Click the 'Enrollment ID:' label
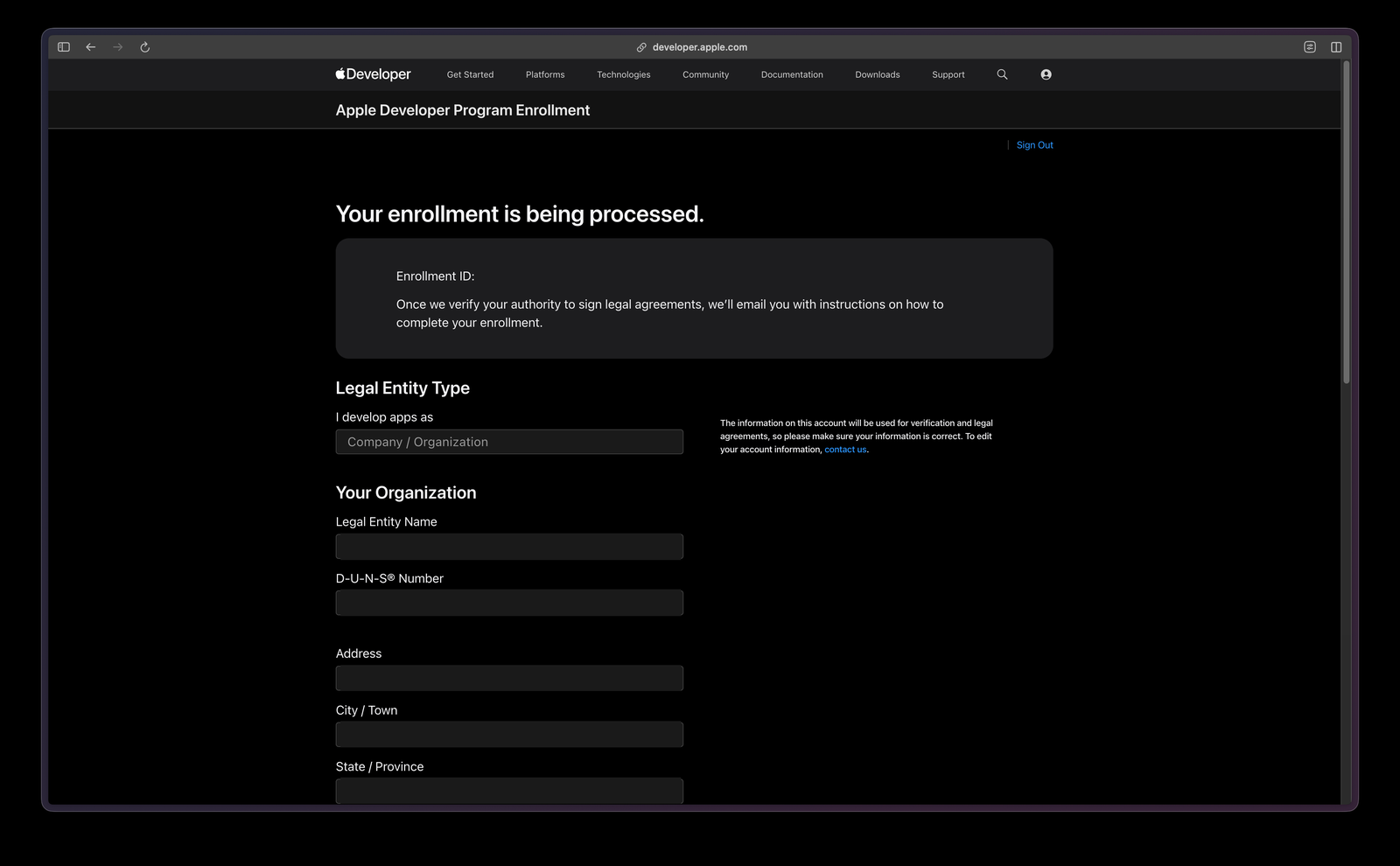The image size is (1400, 866). [x=435, y=276]
